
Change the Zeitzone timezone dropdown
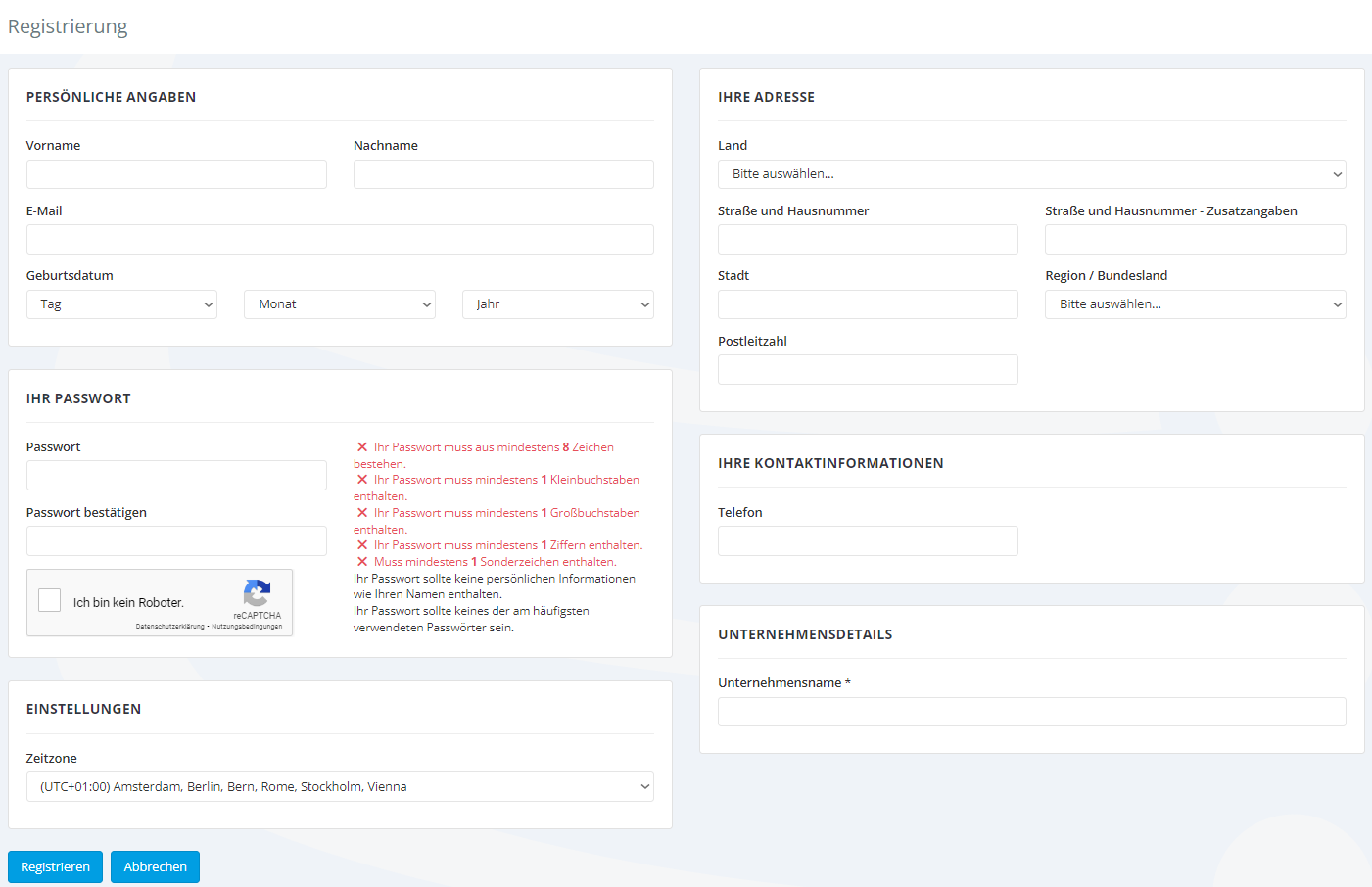pos(340,787)
